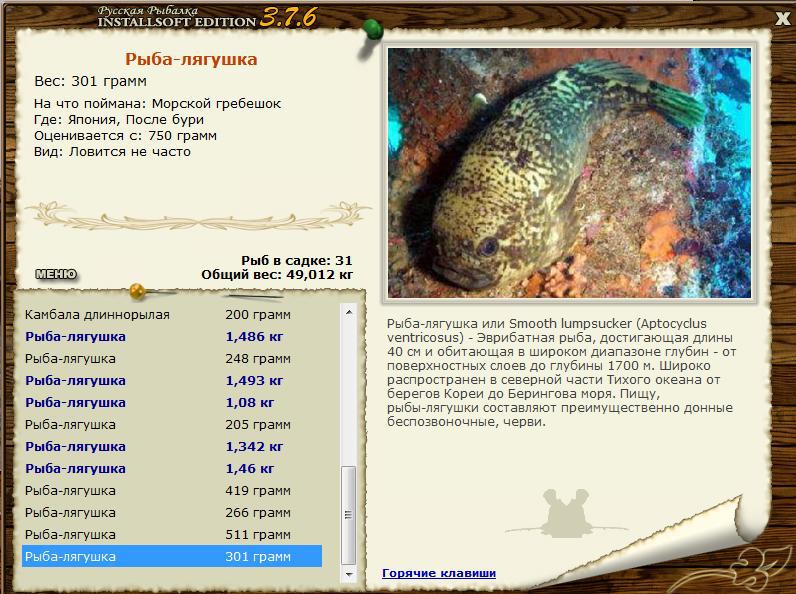This screenshot has height=594, width=796.
Task: Click the scroll down arrow in fish list
Action: (349, 575)
